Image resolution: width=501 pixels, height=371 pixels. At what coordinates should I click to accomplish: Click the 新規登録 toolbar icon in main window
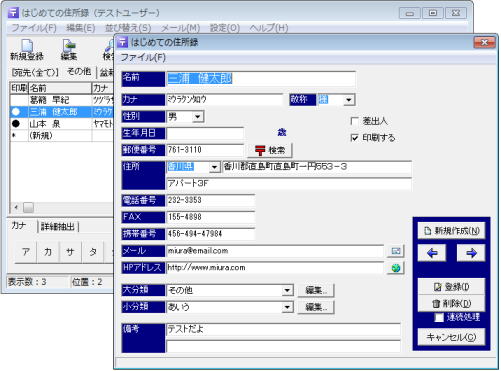point(27,49)
